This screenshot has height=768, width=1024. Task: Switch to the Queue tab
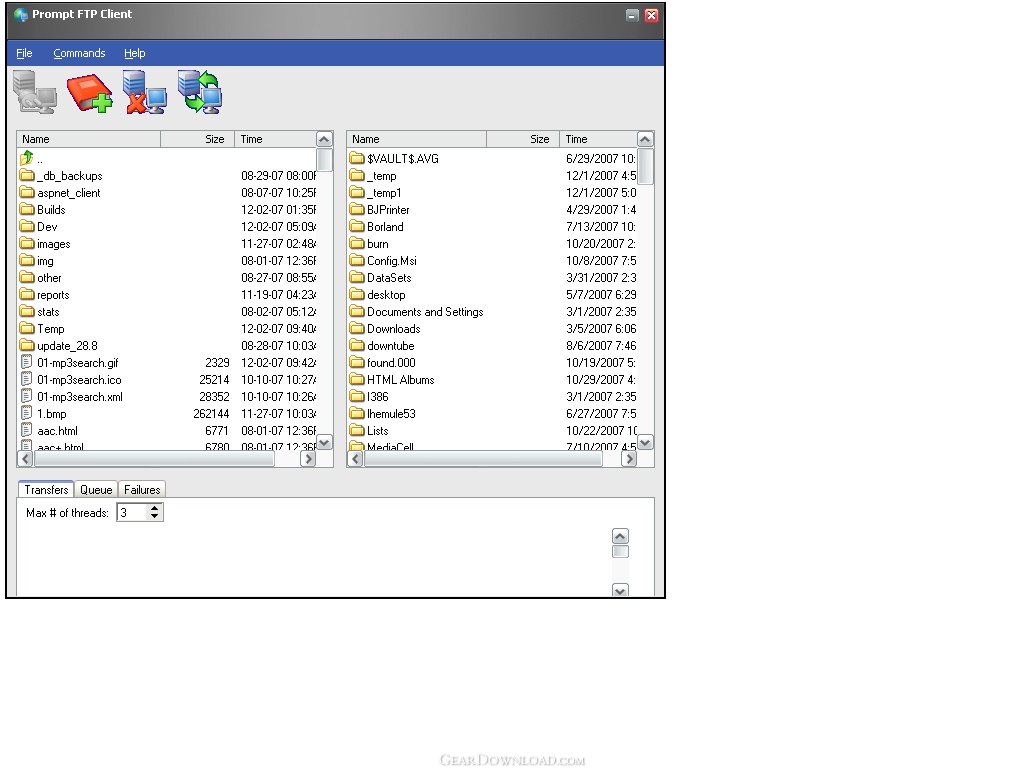[x=96, y=490]
